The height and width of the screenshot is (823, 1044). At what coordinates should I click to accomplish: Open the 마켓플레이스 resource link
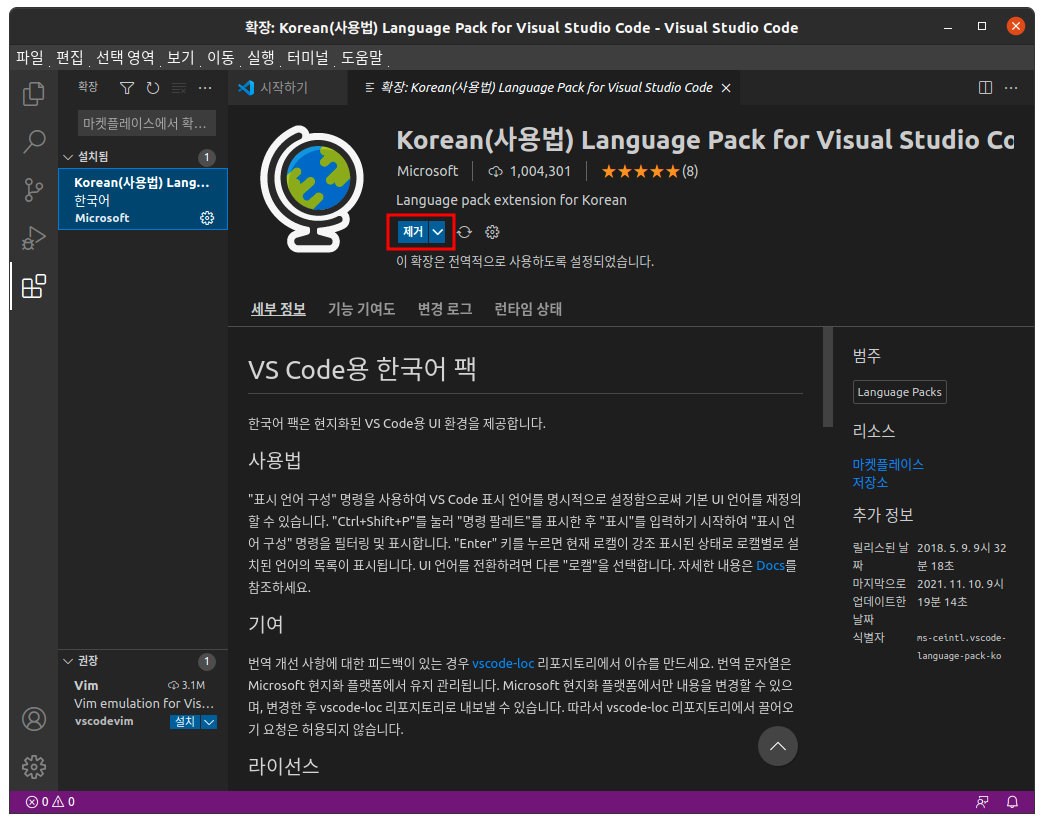tap(888, 464)
